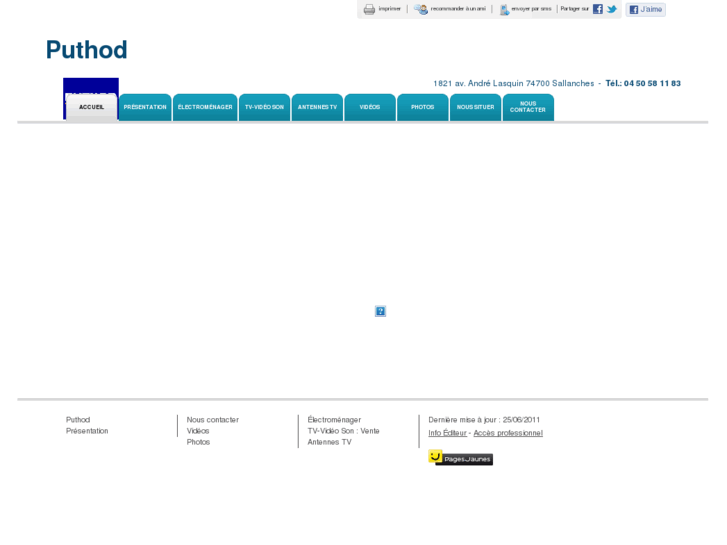Click the Info Éditeur link
Viewport: 727px width, 545px height.
[x=447, y=433]
